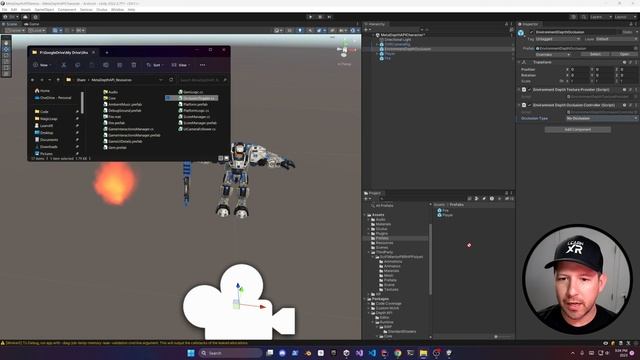Click the help icon on Transform component
Screen dimensions: 640x360
coord(624,62)
